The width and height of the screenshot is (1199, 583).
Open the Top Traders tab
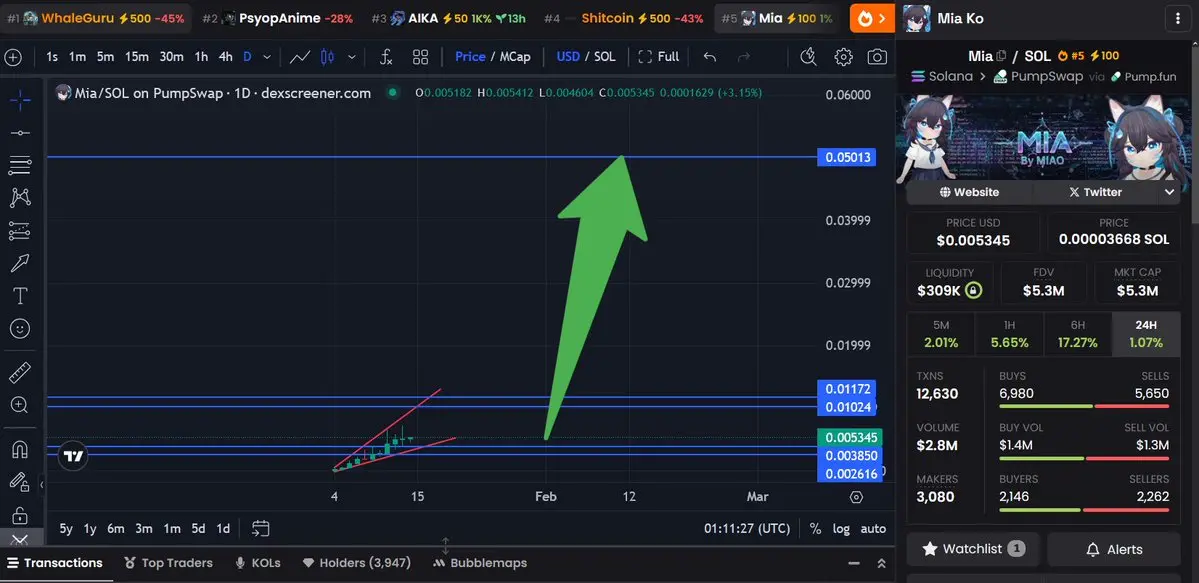coord(168,563)
